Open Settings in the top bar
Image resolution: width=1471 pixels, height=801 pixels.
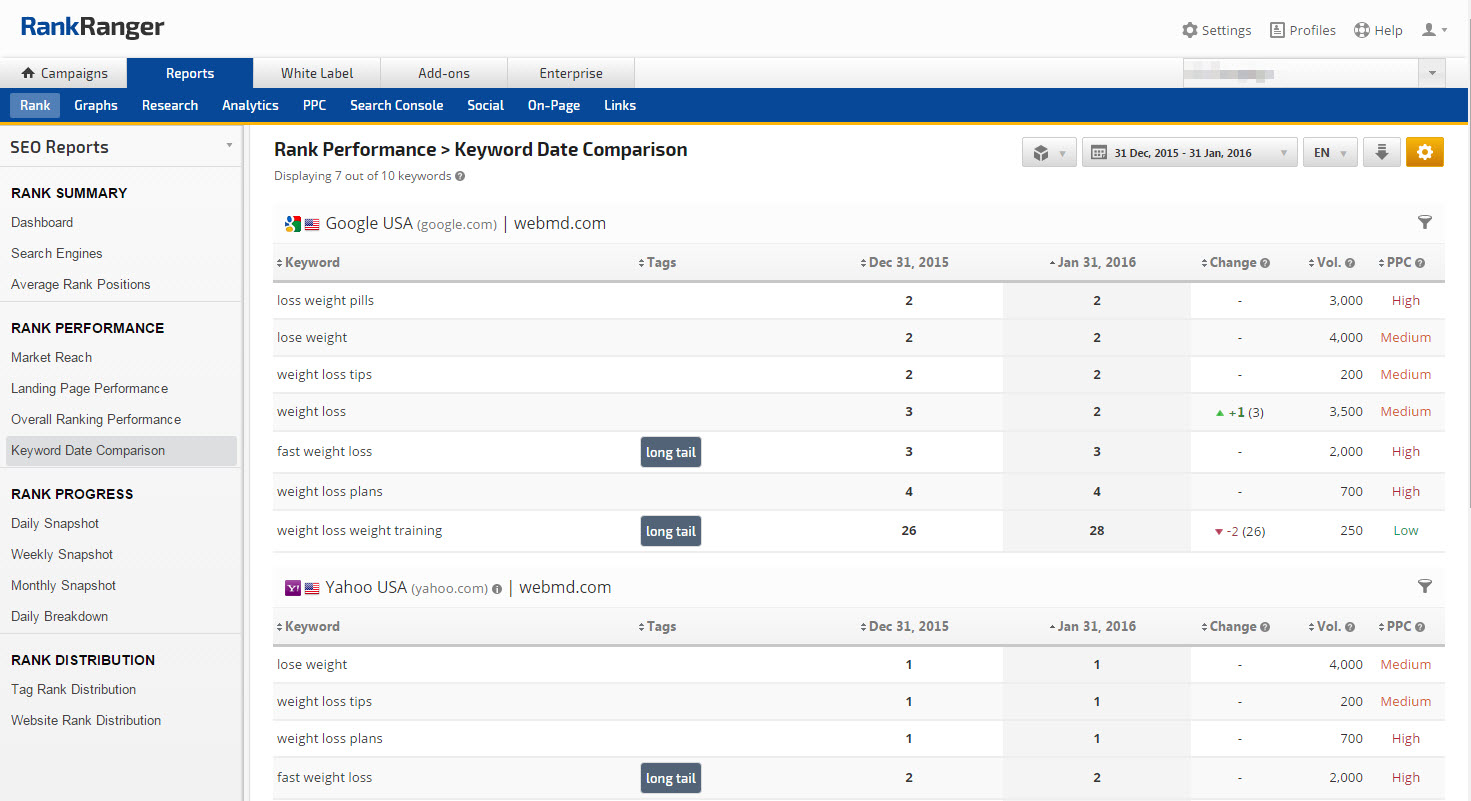pos(1216,30)
